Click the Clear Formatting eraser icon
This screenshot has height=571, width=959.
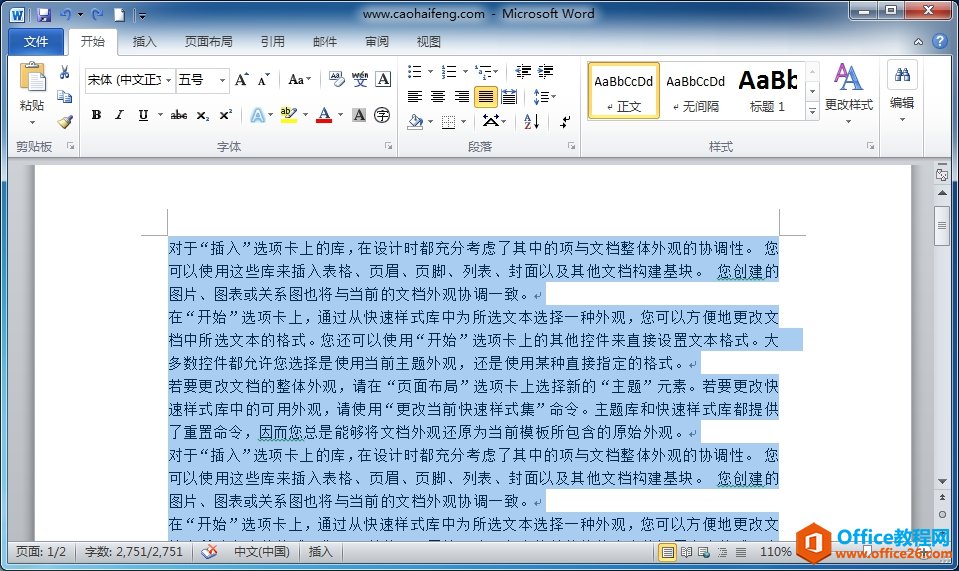click(x=336, y=79)
